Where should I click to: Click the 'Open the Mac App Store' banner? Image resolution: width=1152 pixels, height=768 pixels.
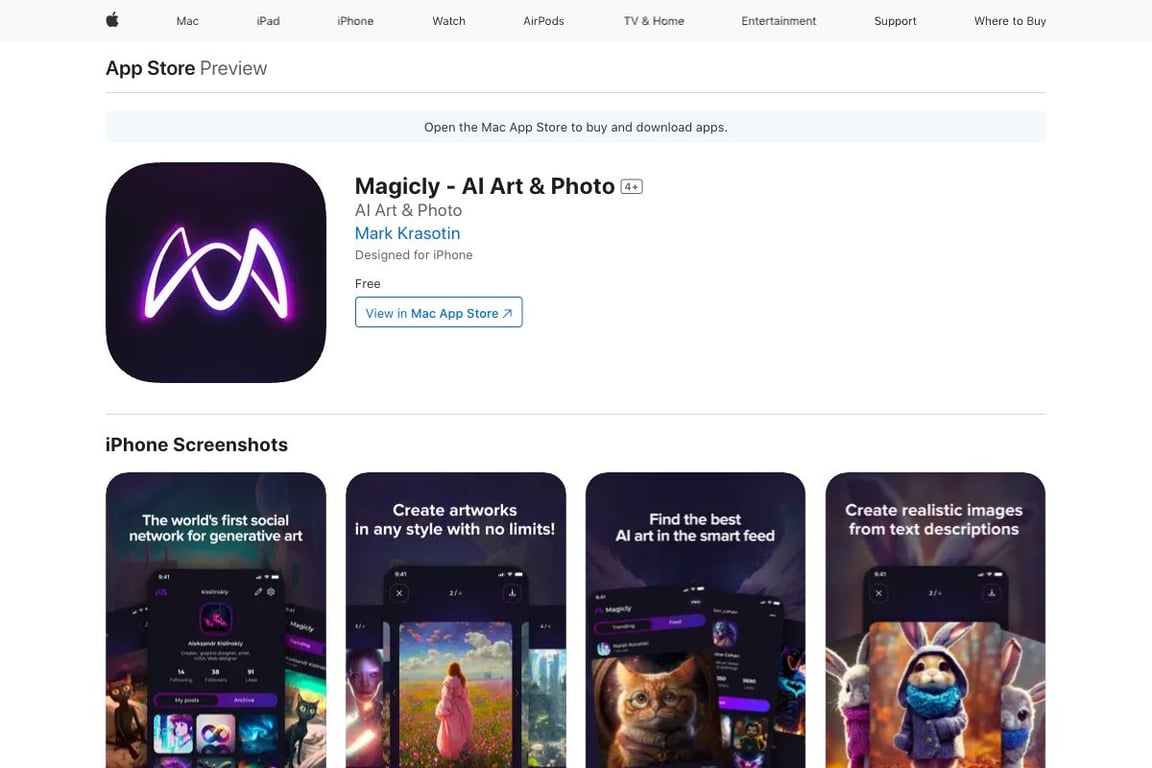tap(576, 127)
